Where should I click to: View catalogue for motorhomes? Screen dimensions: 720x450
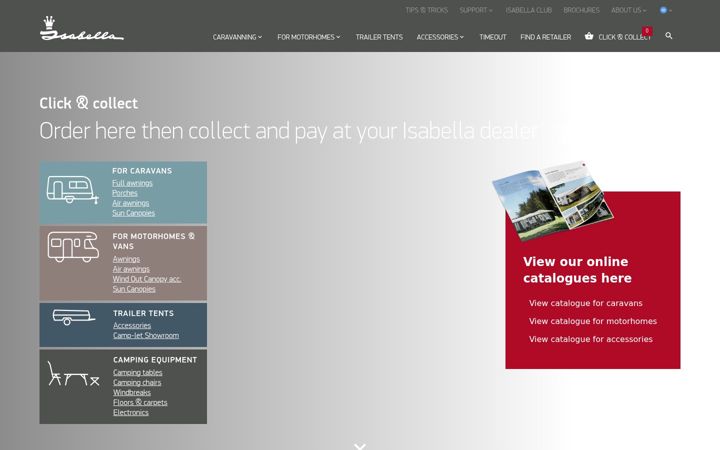click(593, 321)
